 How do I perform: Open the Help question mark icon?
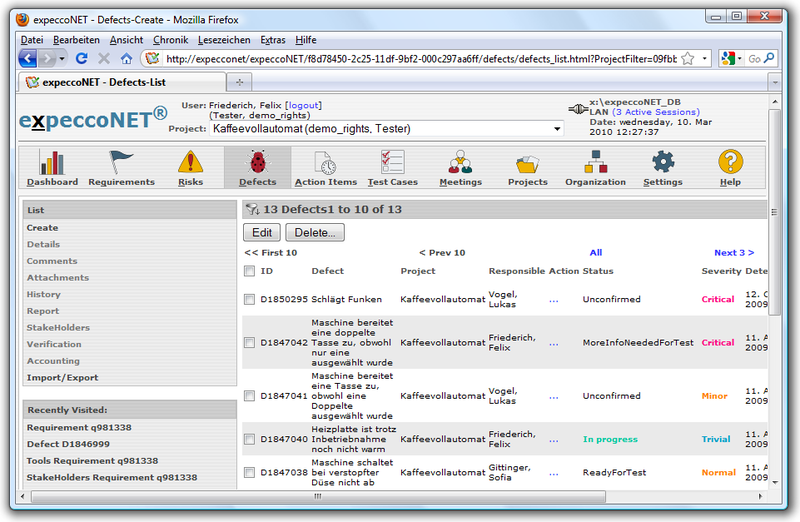click(730, 162)
